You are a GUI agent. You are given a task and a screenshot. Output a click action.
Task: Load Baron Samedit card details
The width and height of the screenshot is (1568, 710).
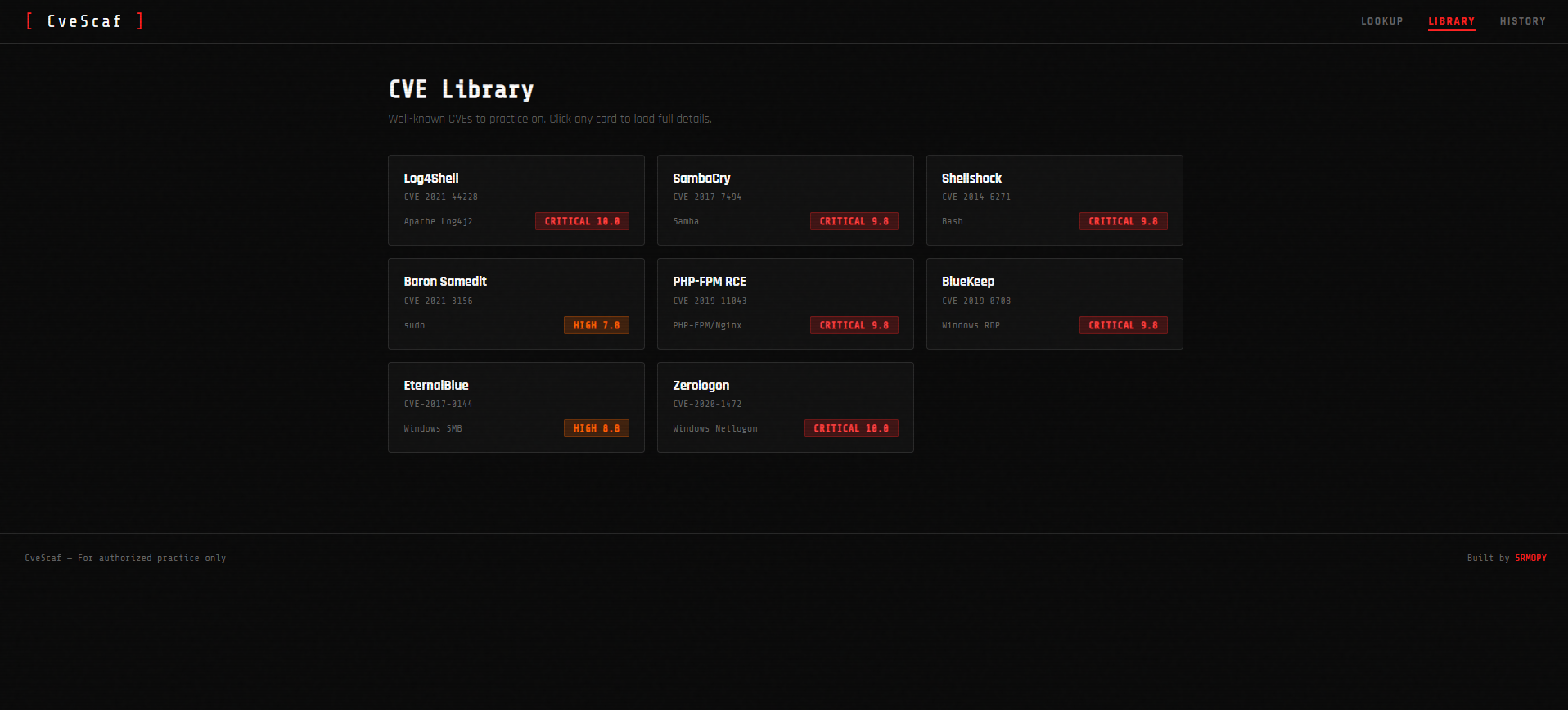[x=516, y=303]
